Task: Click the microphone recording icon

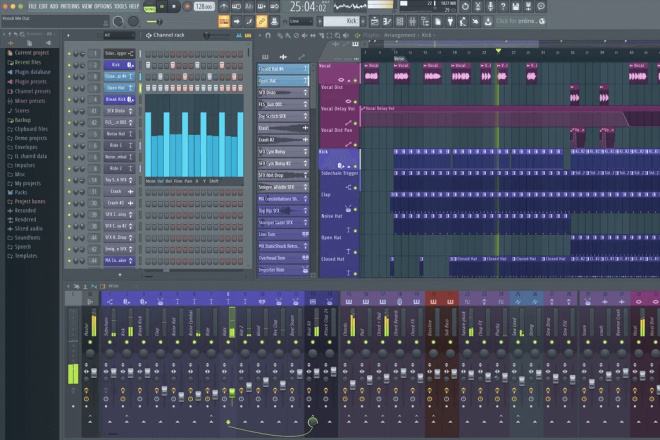Action: pos(490,6)
